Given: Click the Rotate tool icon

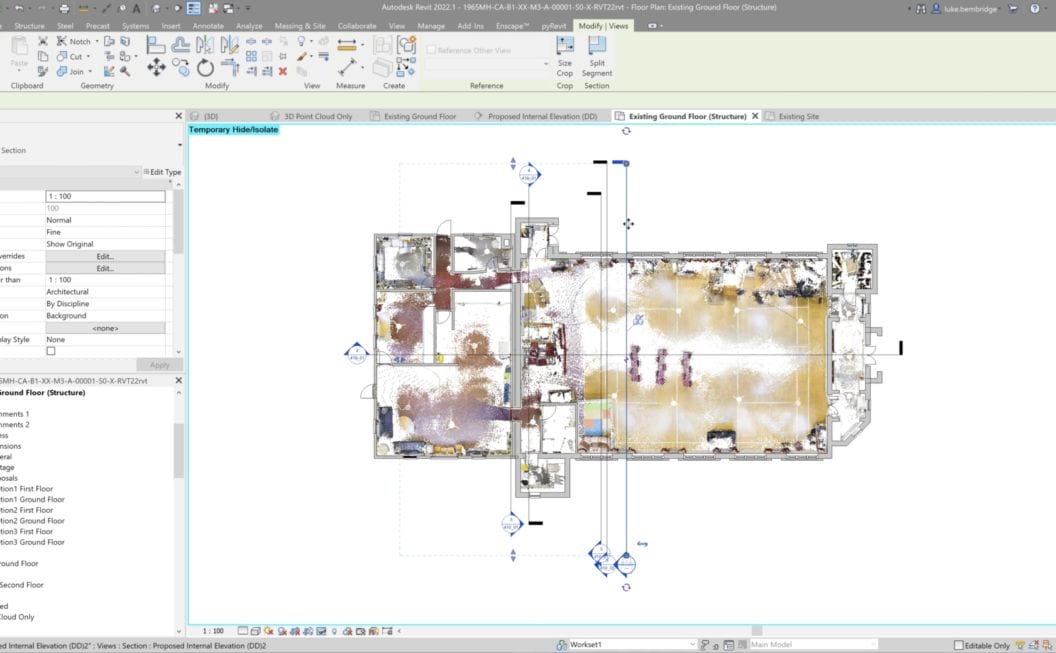Looking at the screenshot, I should coord(205,68).
